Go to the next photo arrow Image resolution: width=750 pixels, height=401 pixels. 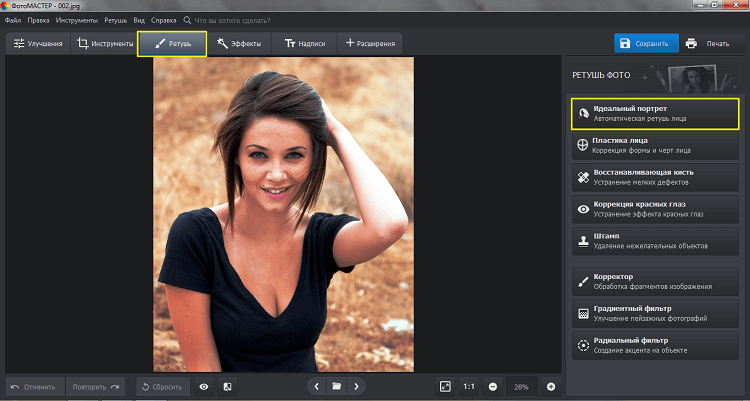coord(356,386)
